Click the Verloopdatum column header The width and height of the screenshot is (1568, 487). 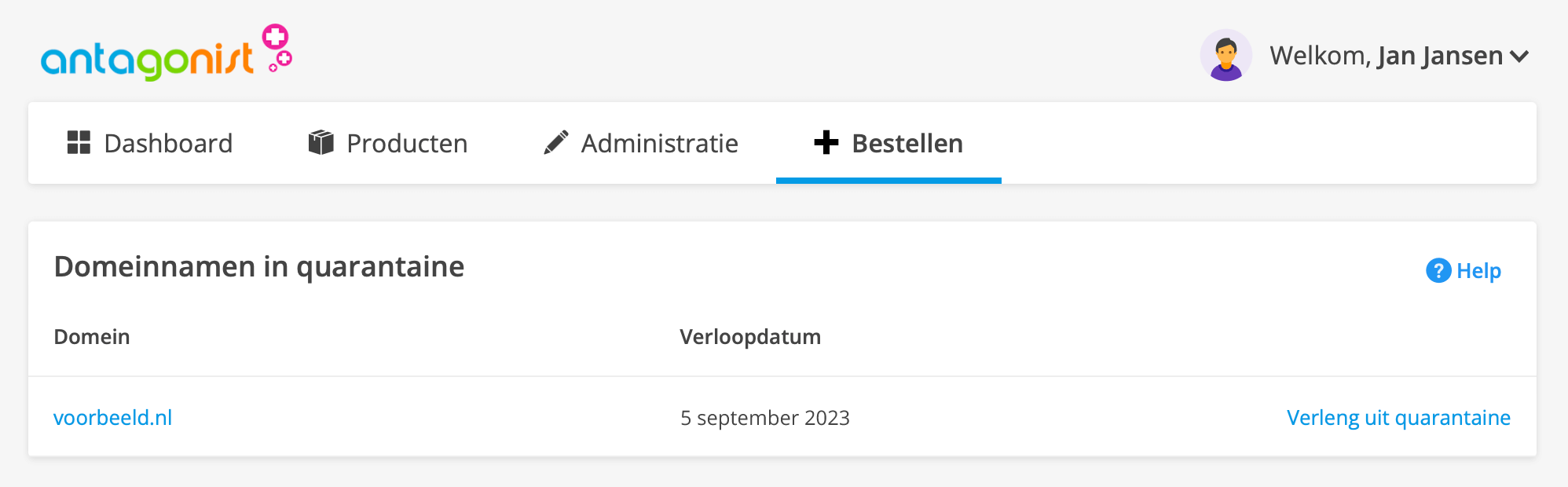pyautogui.click(x=750, y=336)
